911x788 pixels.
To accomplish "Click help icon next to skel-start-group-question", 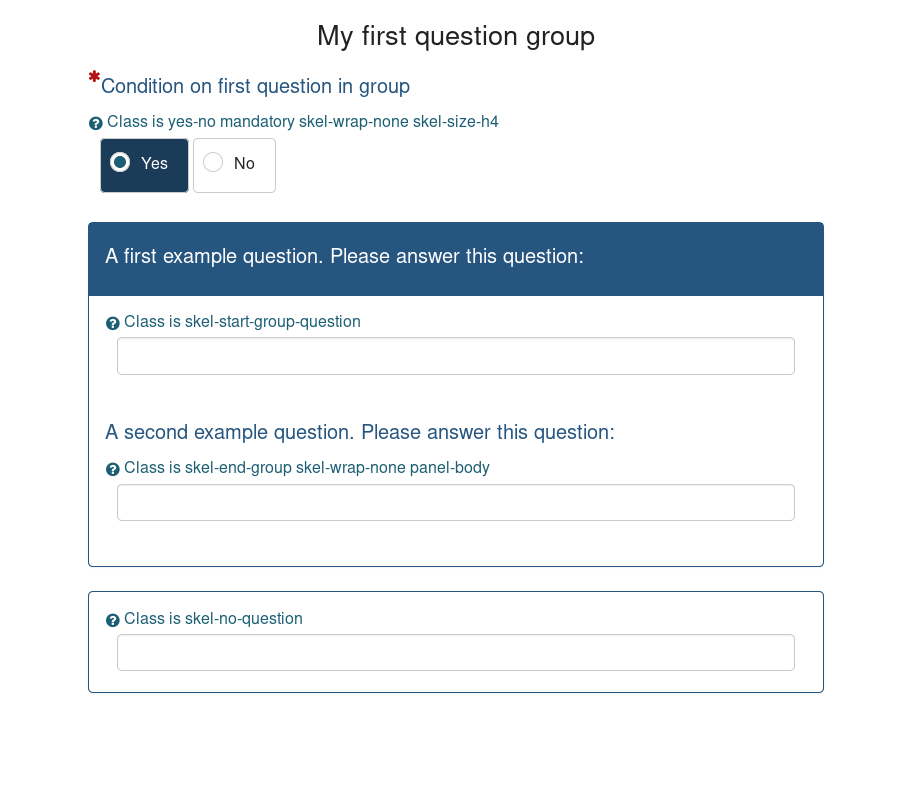I will [x=113, y=323].
